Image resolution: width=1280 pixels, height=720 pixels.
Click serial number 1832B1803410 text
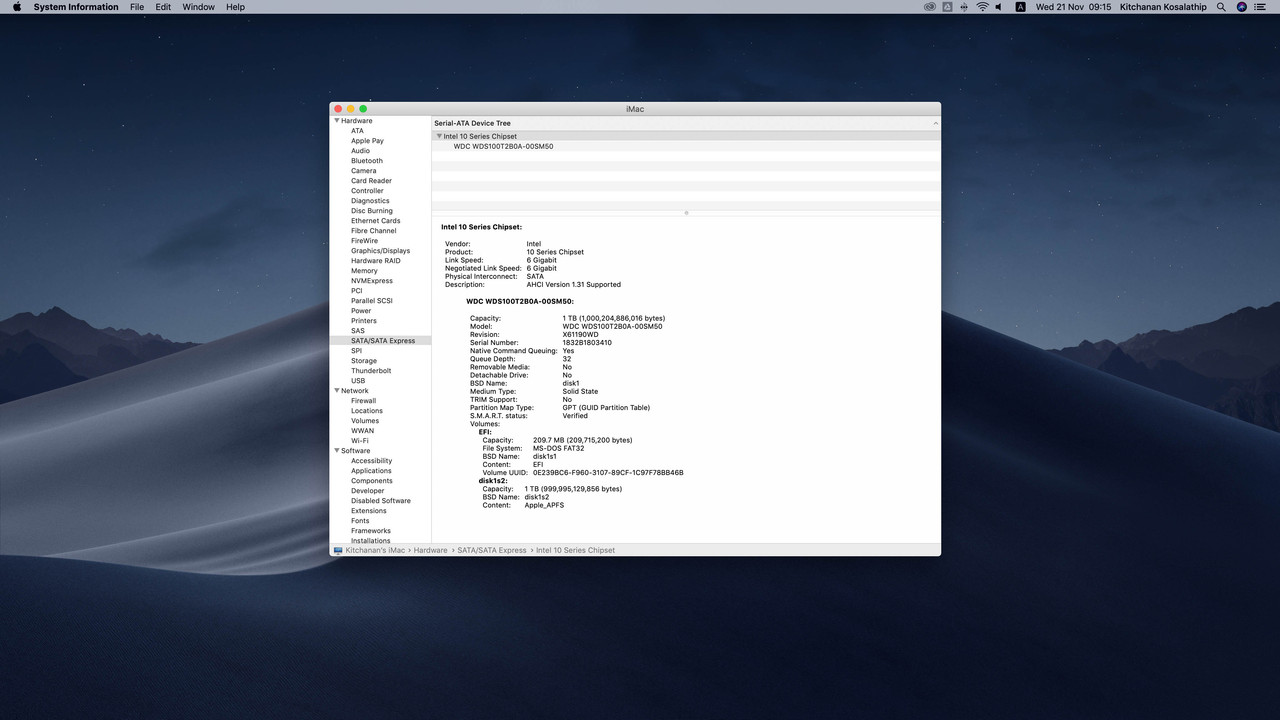pos(587,343)
